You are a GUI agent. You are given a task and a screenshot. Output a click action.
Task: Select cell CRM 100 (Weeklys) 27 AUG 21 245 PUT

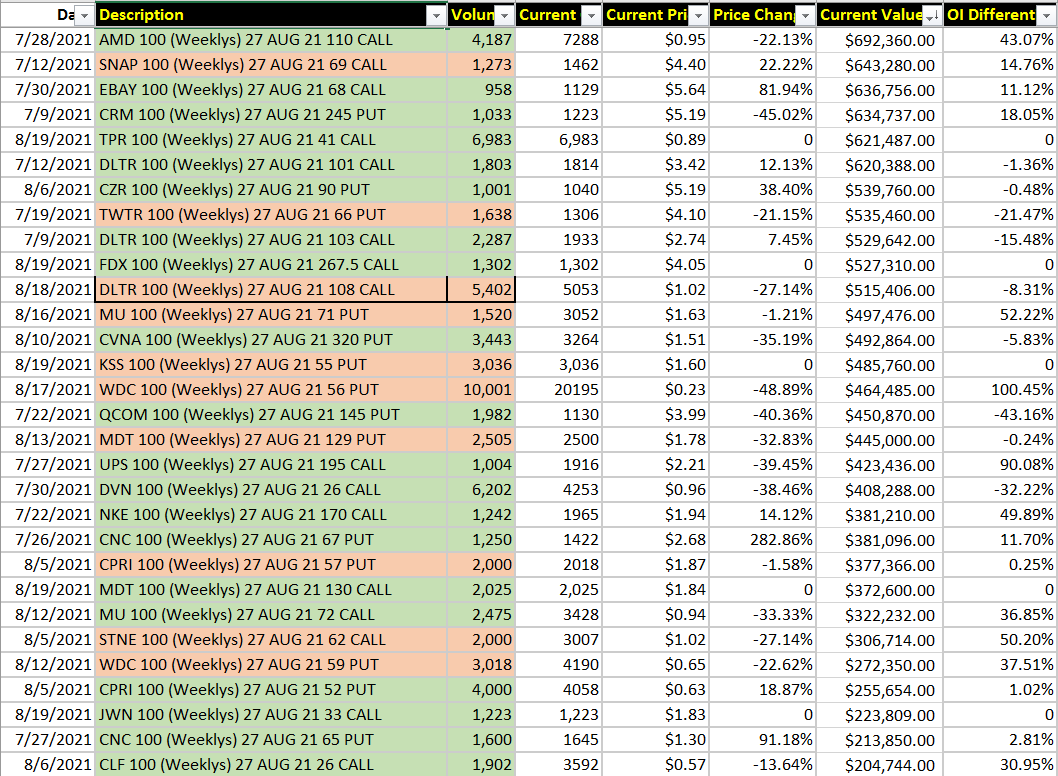[x=271, y=115]
